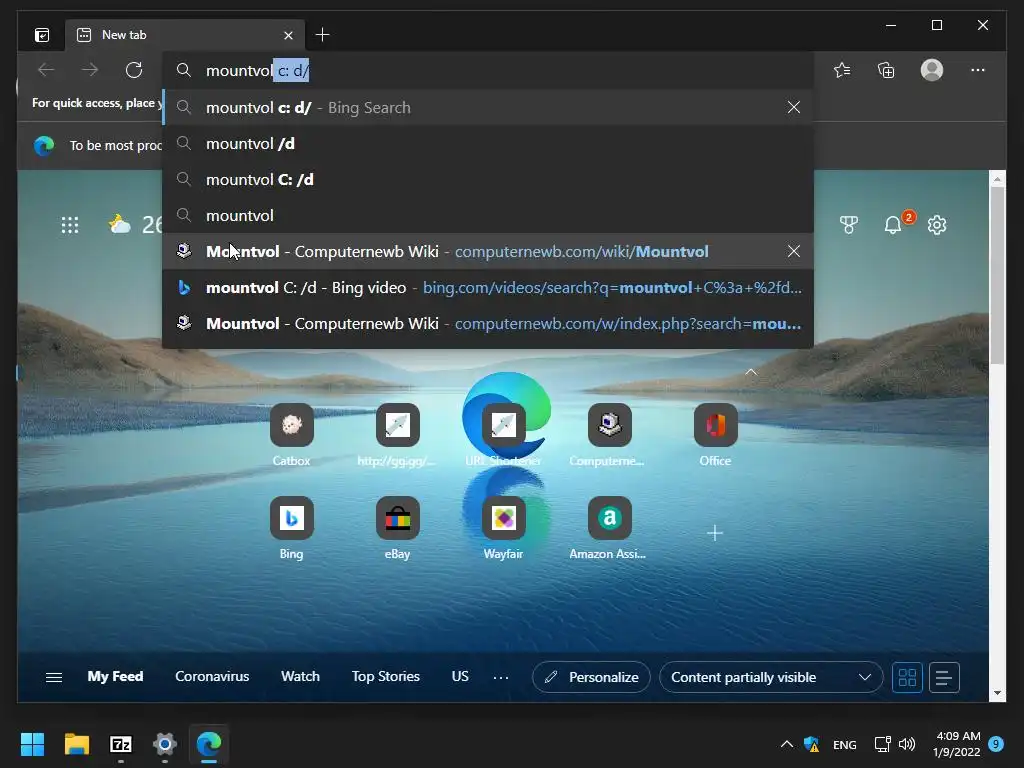Click the browser Back arrow
This screenshot has width=1024, height=768.
pyautogui.click(x=46, y=70)
